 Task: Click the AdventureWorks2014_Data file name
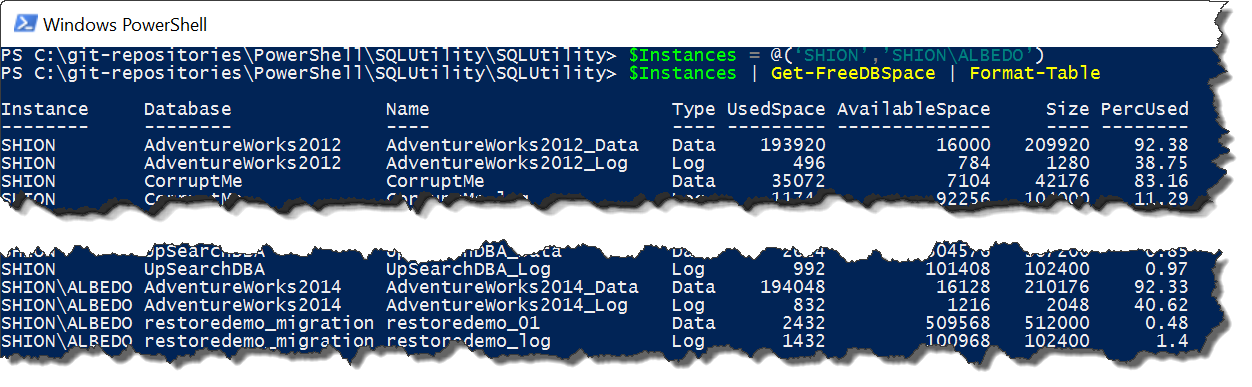pos(512,287)
